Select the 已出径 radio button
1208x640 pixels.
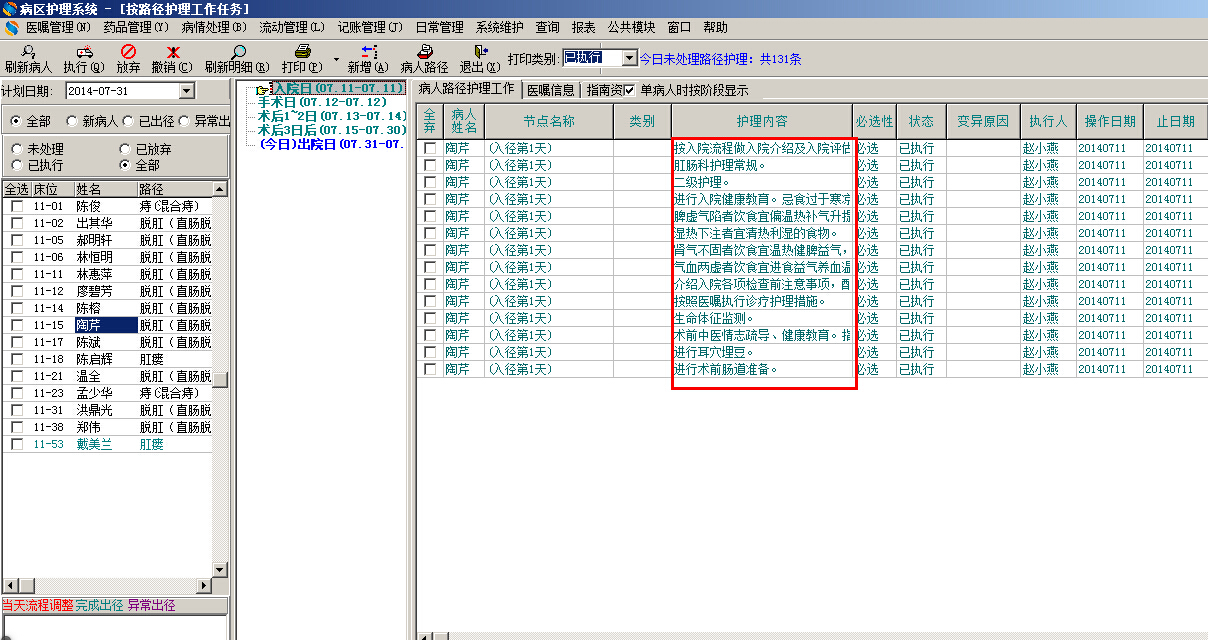128,121
